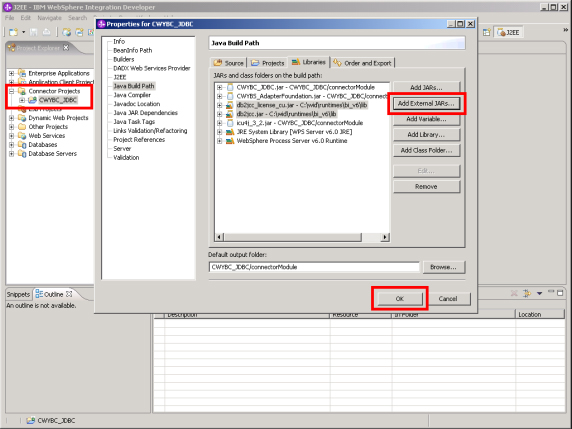This screenshot has width=572, height=429.
Task: Browse for the default output folder
Action: coord(443,267)
